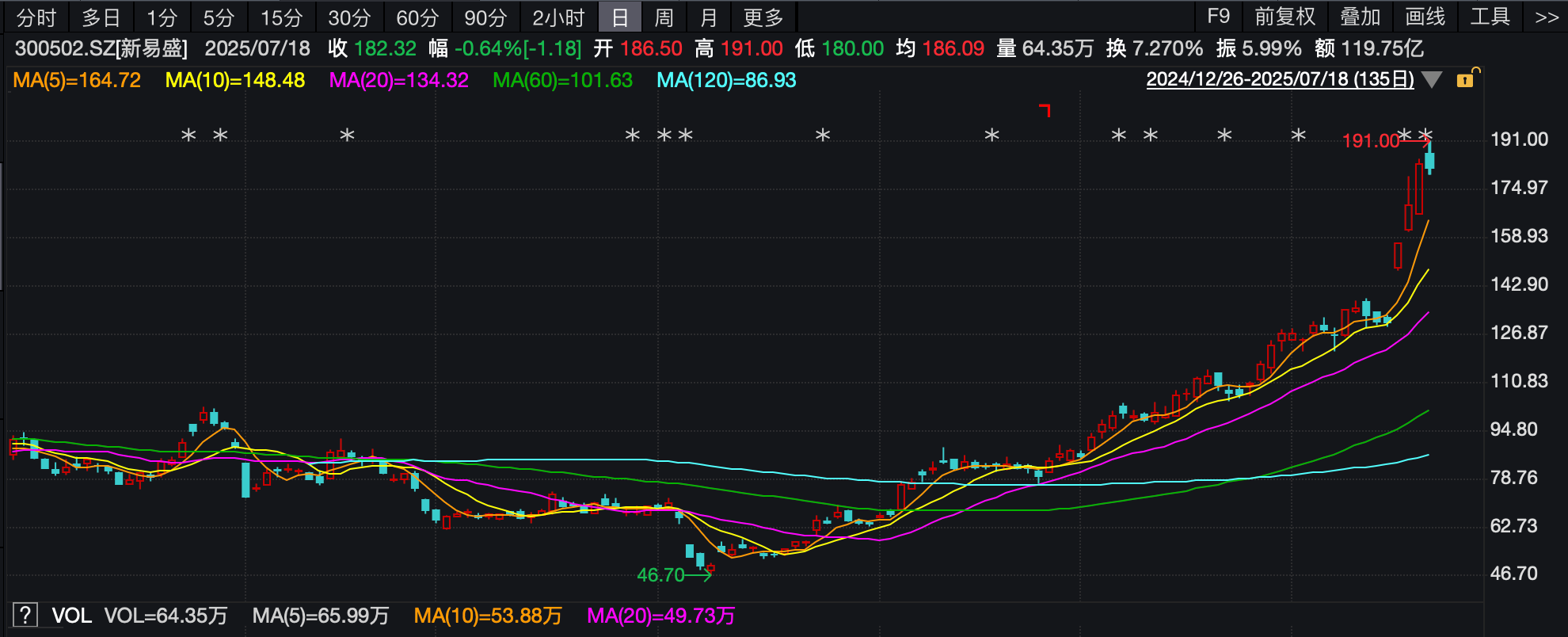Toggle 前复权 price adjustment
This screenshot has height=637, width=1568.
(1285, 17)
